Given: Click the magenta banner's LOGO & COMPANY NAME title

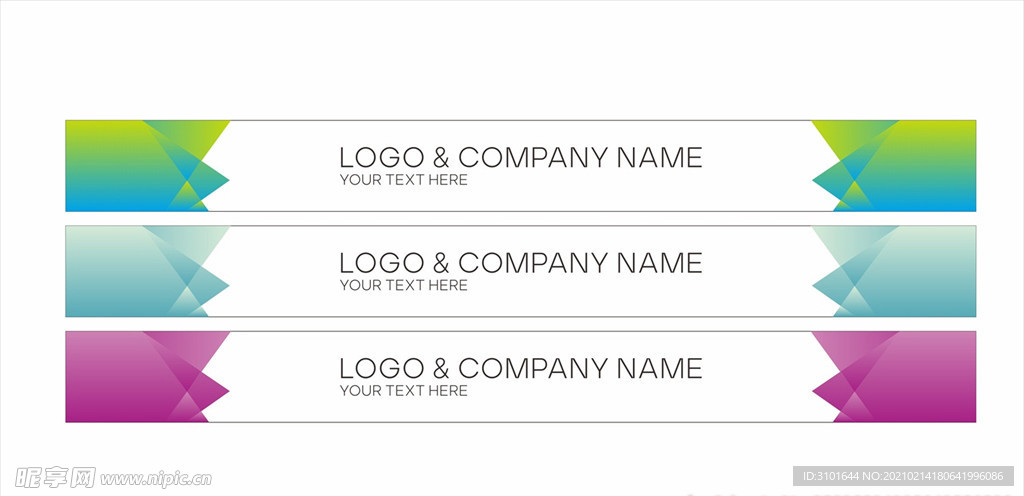Looking at the screenshot, I should point(520,368).
